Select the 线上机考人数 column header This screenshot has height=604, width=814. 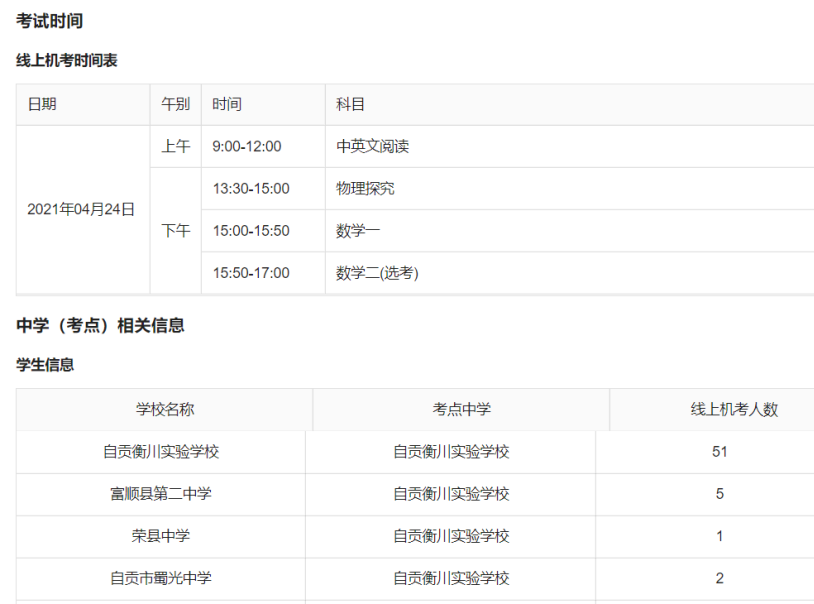click(x=734, y=409)
